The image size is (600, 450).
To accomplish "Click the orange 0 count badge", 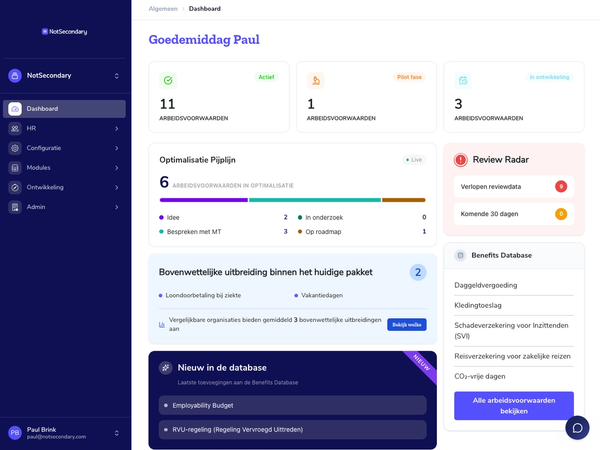I will click(561, 214).
